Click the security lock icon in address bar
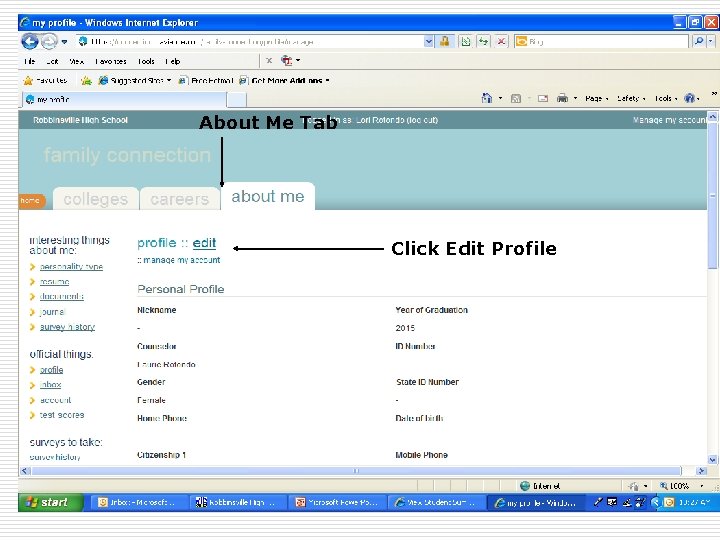 [x=444, y=42]
